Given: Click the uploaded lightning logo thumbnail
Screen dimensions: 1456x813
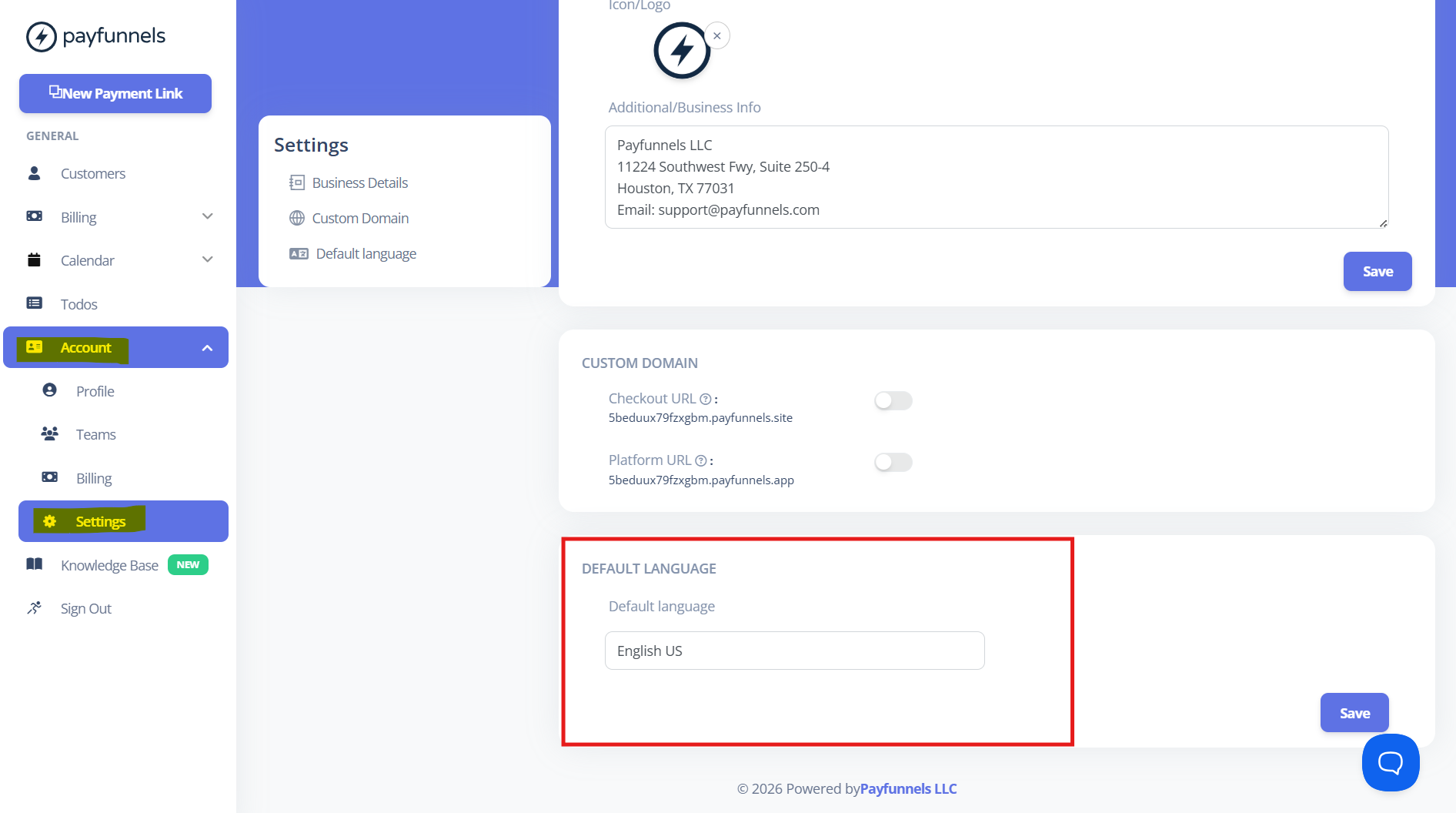Looking at the screenshot, I should (x=682, y=51).
